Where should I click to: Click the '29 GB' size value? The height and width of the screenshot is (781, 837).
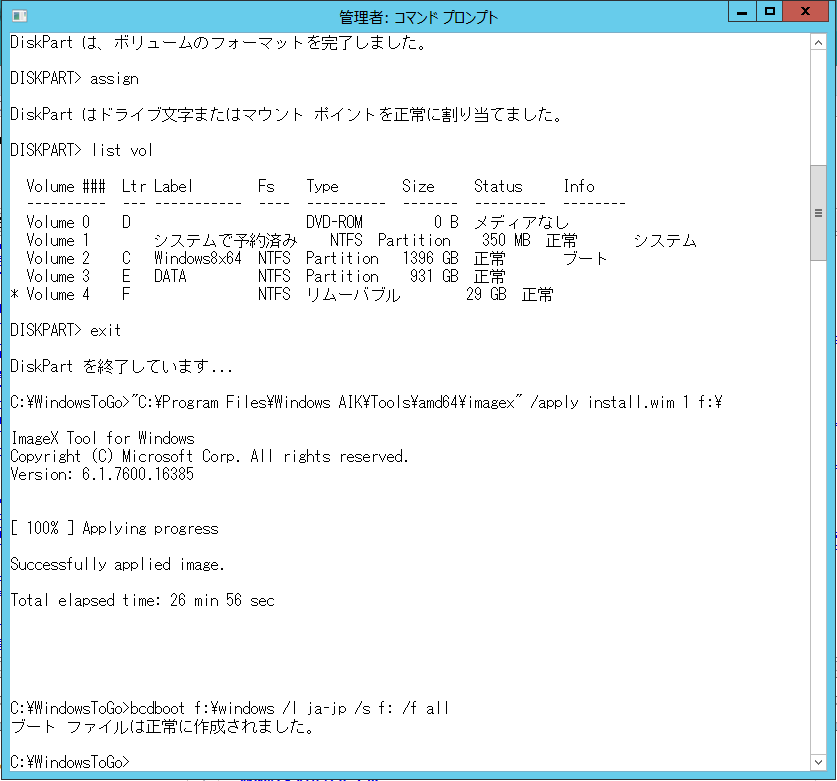tap(486, 295)
